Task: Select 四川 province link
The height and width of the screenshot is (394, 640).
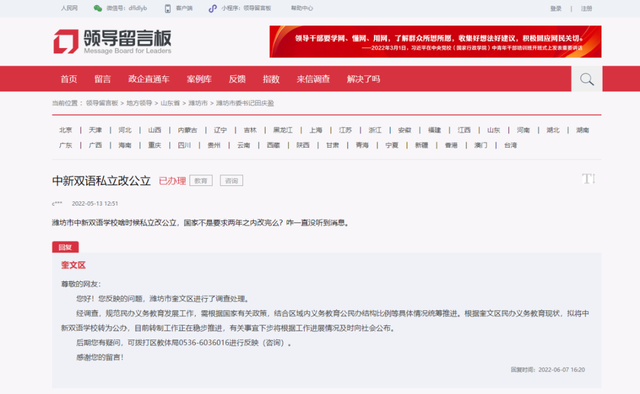Action: click(184, 145)
